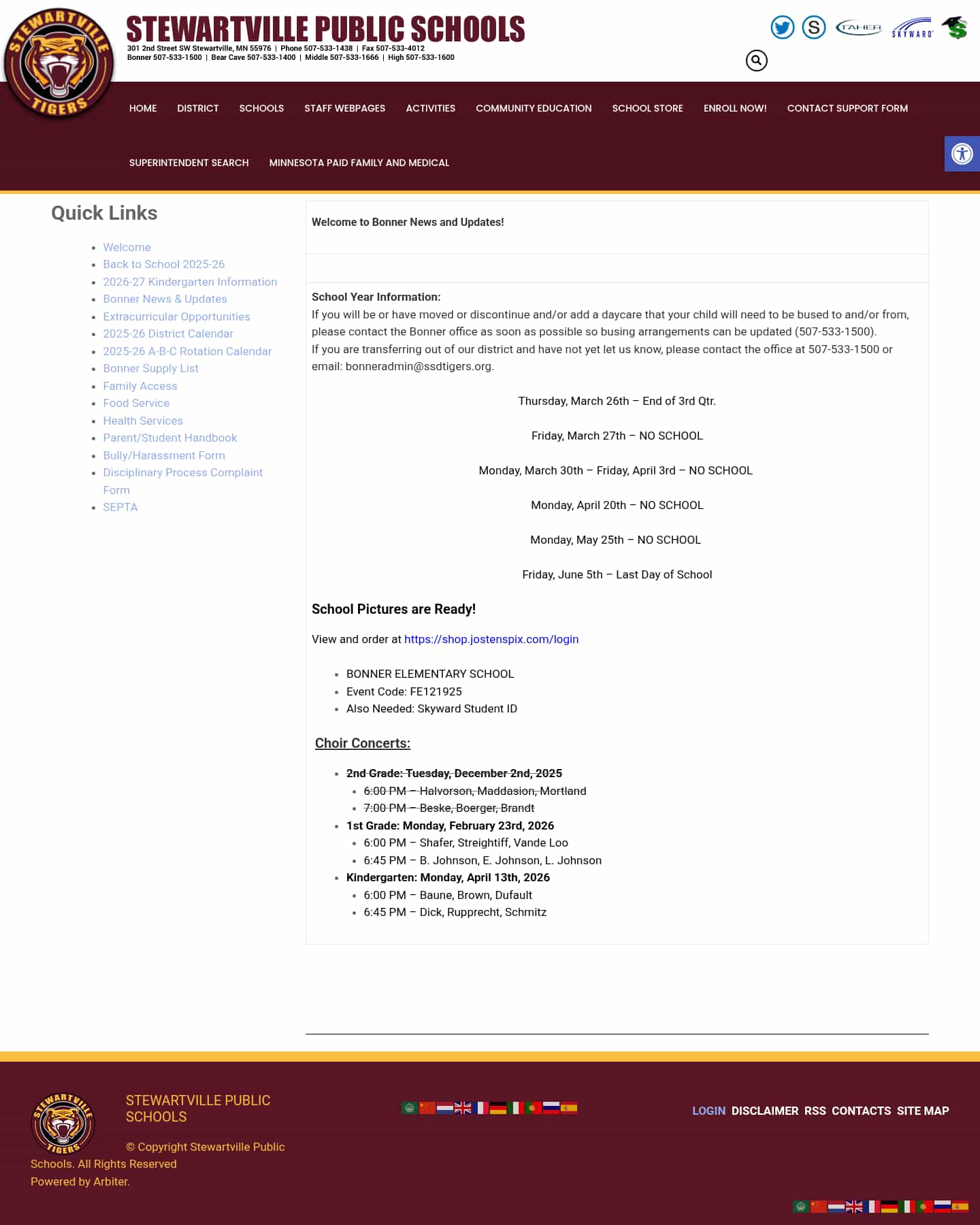Open the Welcome quick link
The width and height of the screenshot is (980, 1225).
point(127,247)
